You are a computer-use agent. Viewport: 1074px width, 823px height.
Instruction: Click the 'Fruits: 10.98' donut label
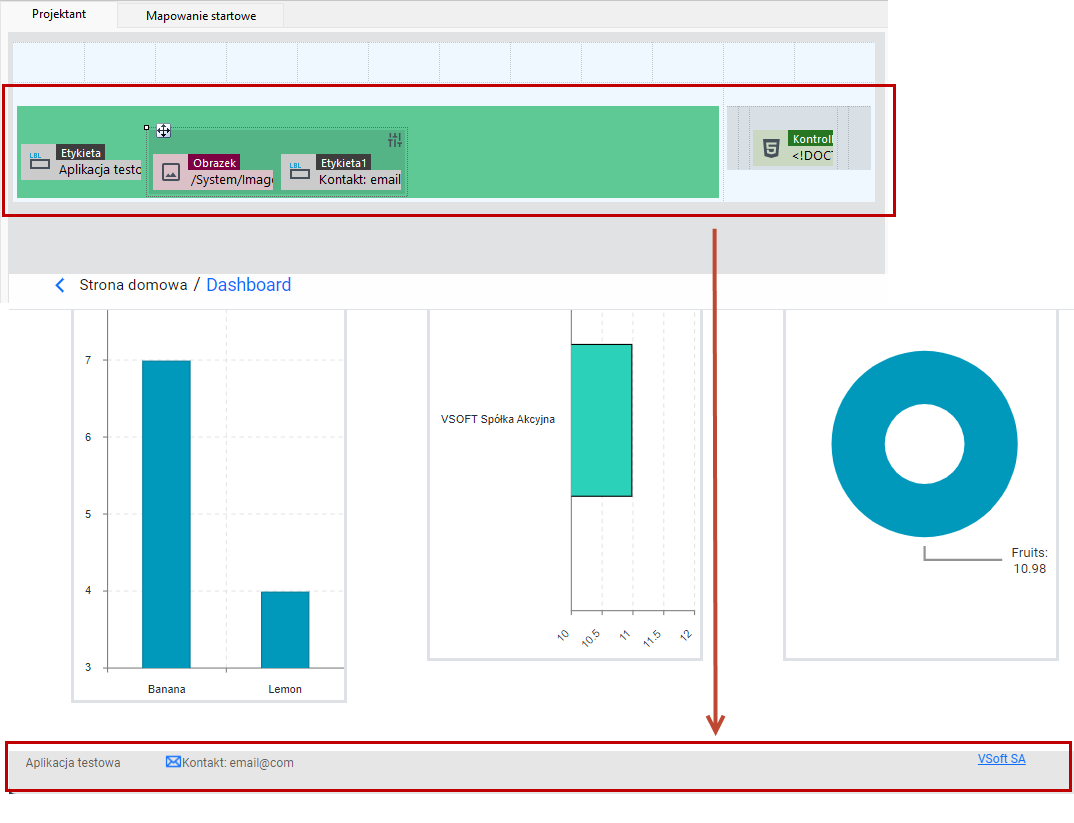tap(1029, 560)
